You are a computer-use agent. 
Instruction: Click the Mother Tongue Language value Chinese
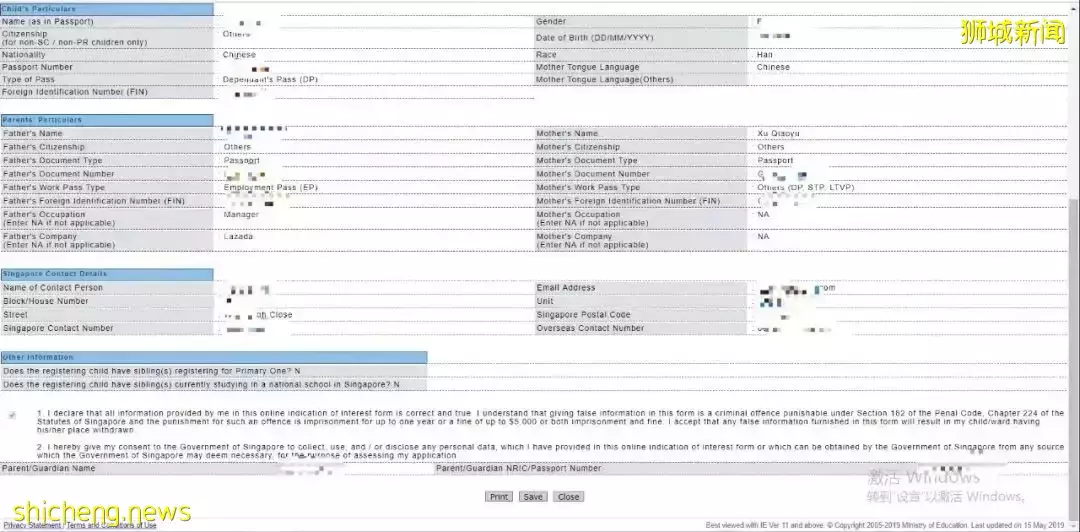(773, 68)
